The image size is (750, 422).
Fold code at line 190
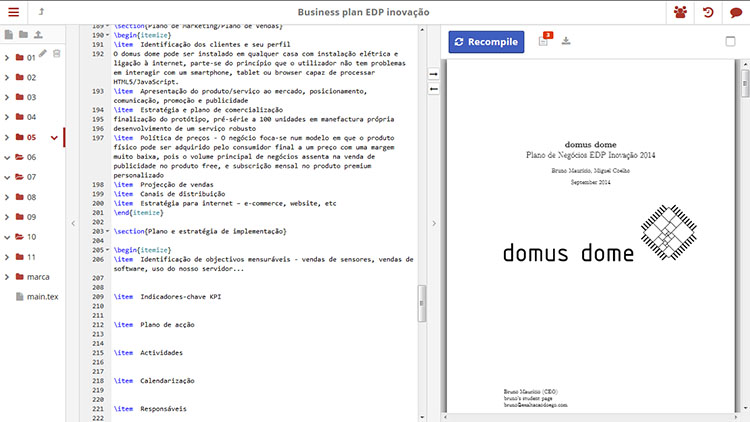tap(108, 35)
